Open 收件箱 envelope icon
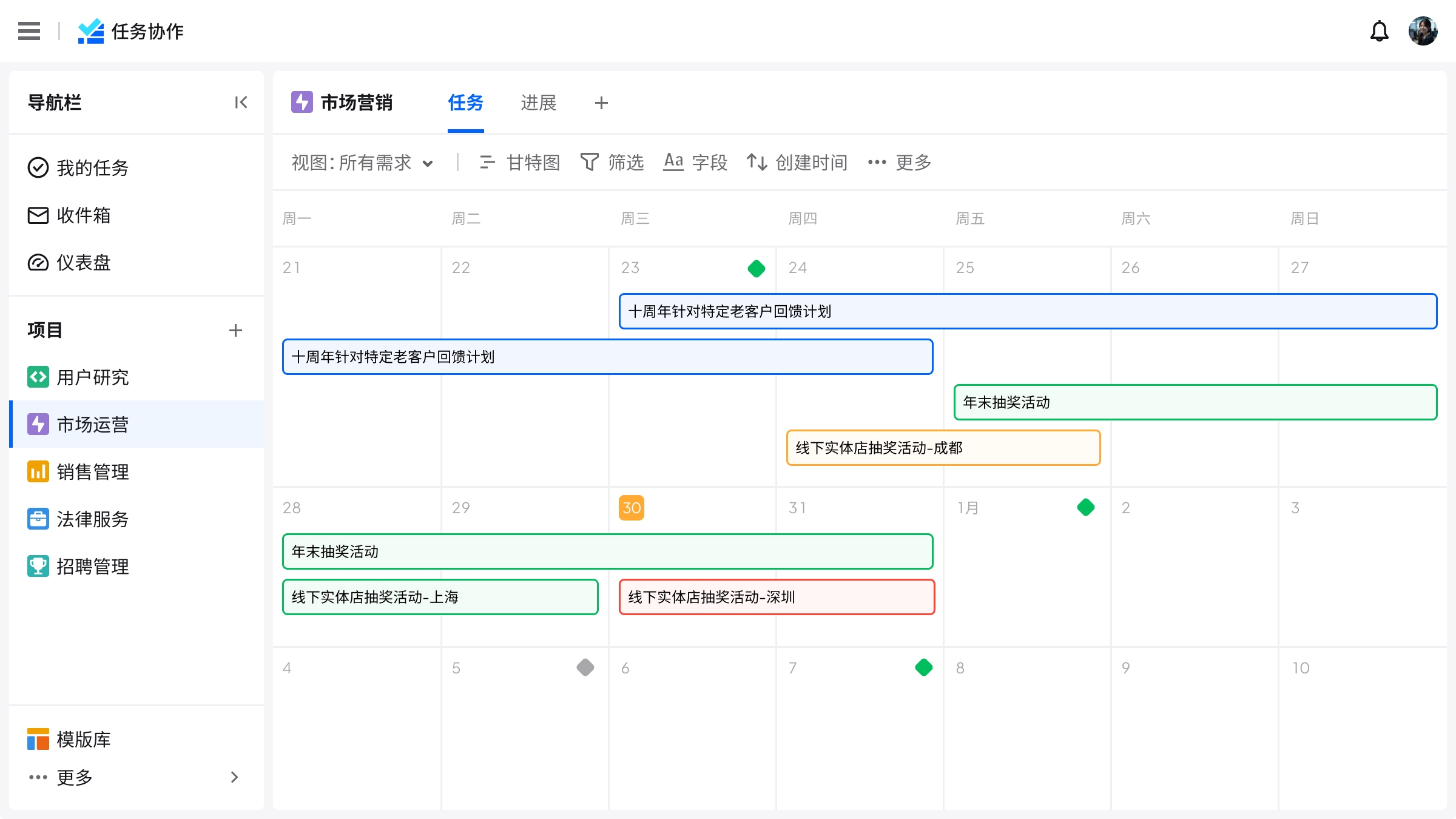Viewport: 1456px width, 819px height. tap(38, 215)
